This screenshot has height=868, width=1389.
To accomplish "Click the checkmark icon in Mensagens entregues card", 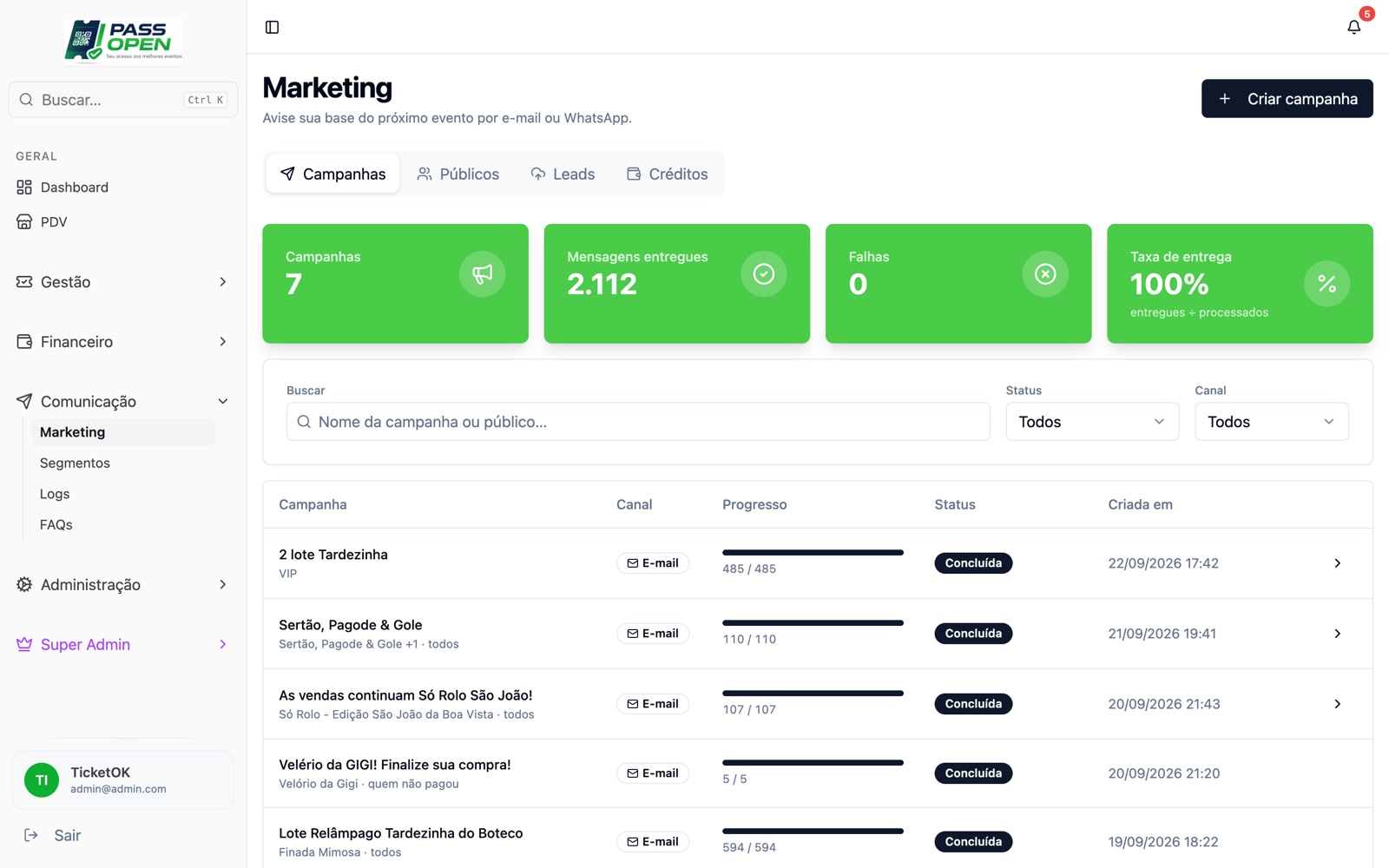I will coord(763,273).
